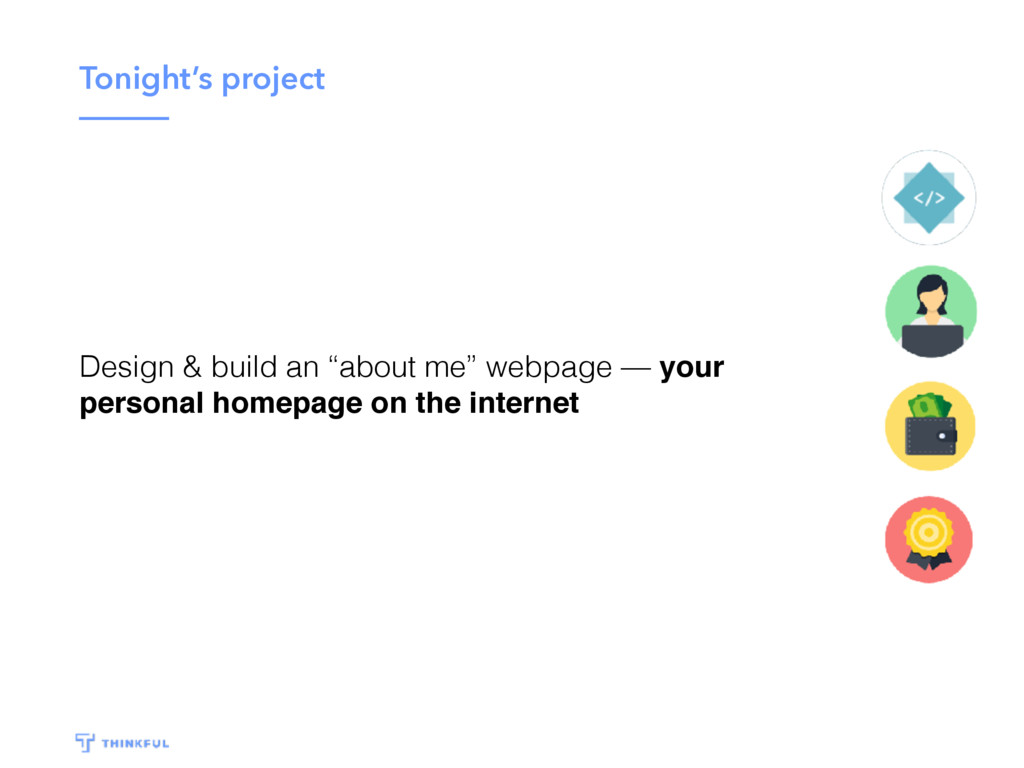Select the woman at laptop icon

931,312
